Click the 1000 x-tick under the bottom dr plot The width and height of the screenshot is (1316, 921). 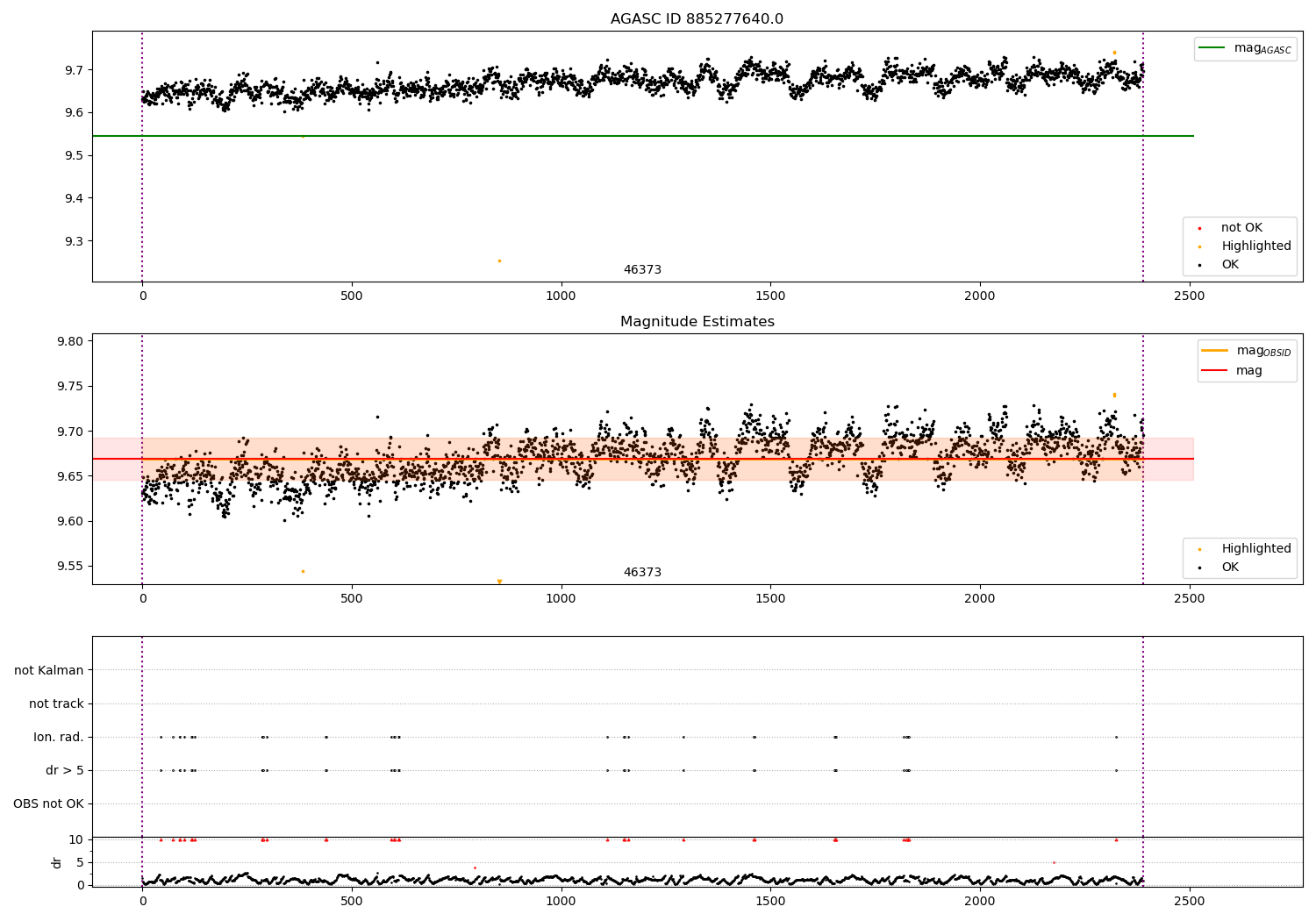(561, 901)
